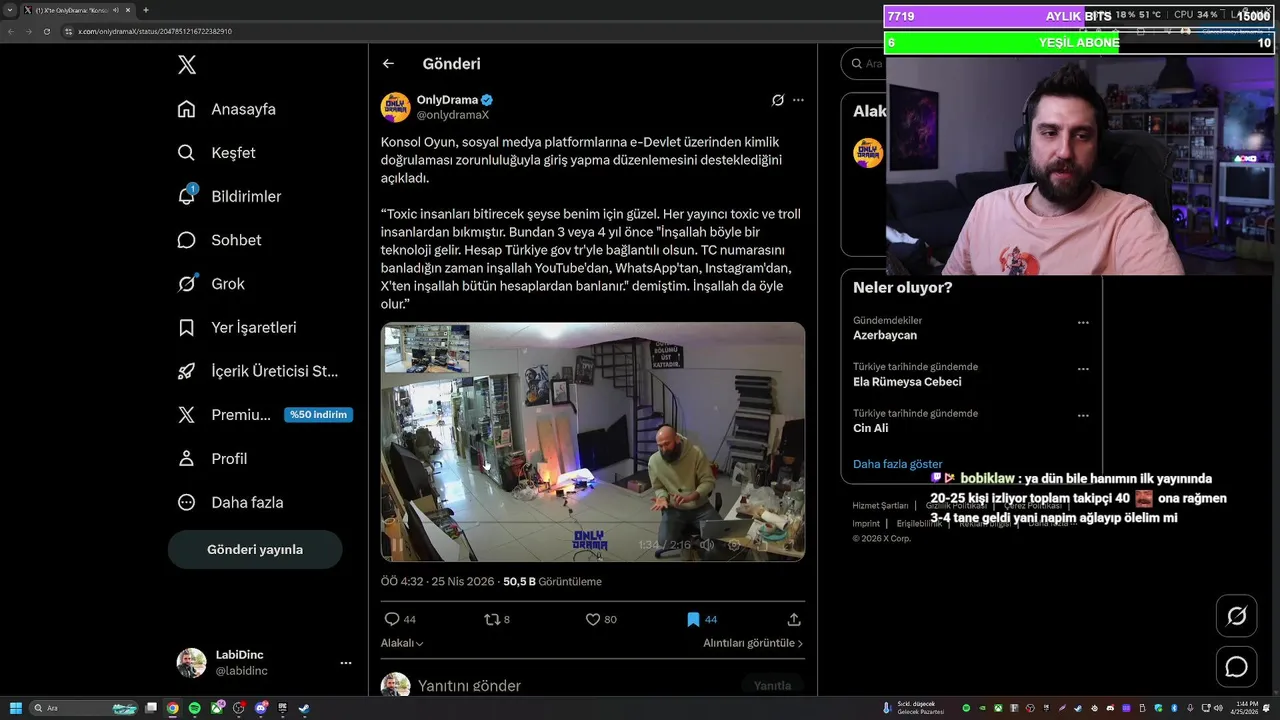Click the Daha fazla göster link
The image size is (1280, 720).
(897, 464)
